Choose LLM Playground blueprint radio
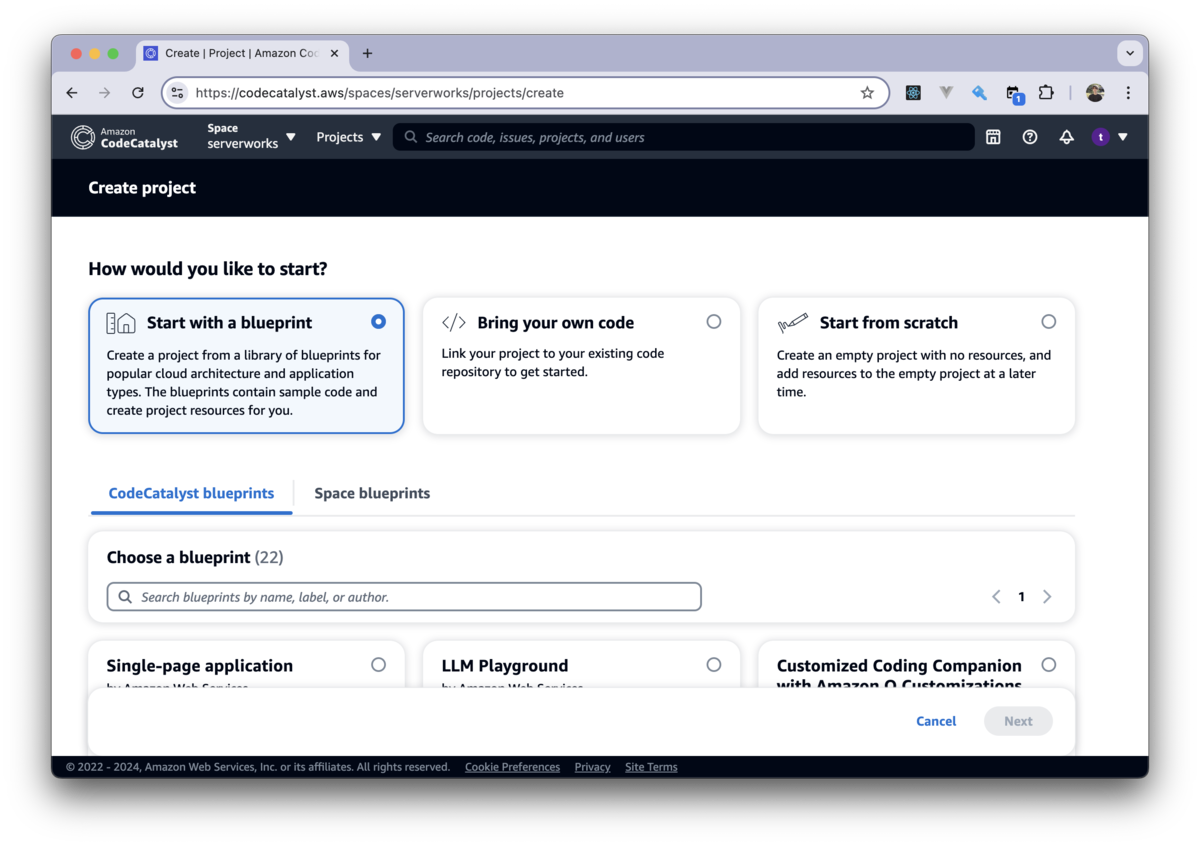The width and height of the screenshot is (1200, 846). [714, 665]
